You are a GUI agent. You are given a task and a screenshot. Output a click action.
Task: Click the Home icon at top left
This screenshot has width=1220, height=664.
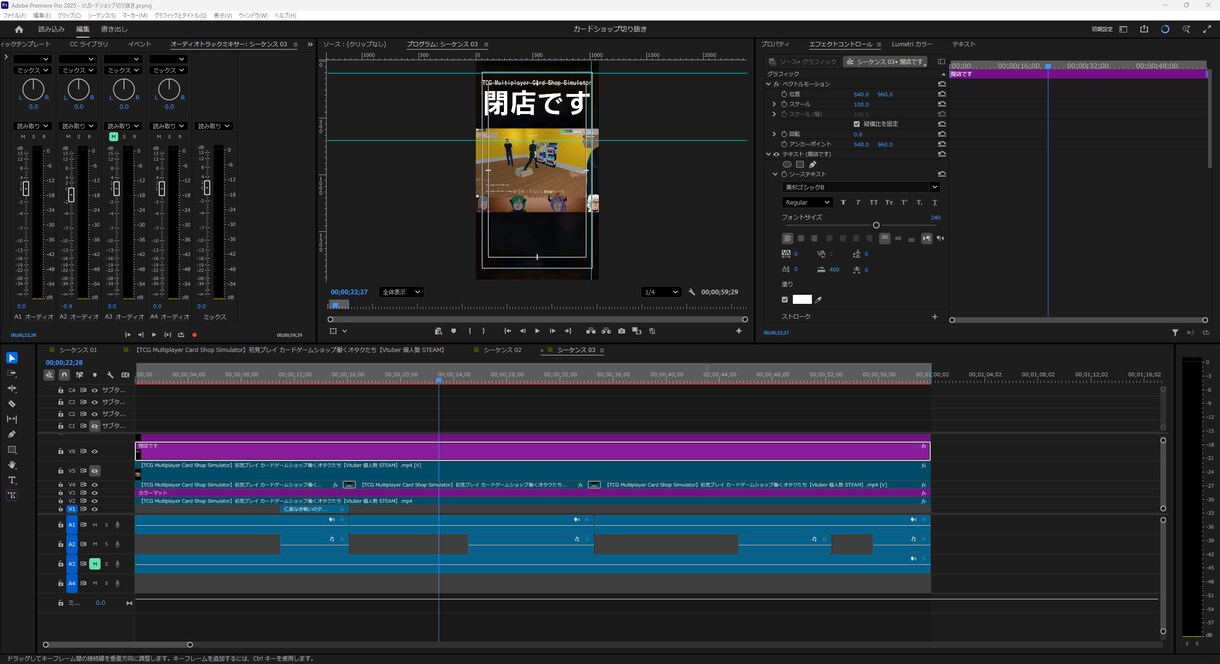pos(18,29)
